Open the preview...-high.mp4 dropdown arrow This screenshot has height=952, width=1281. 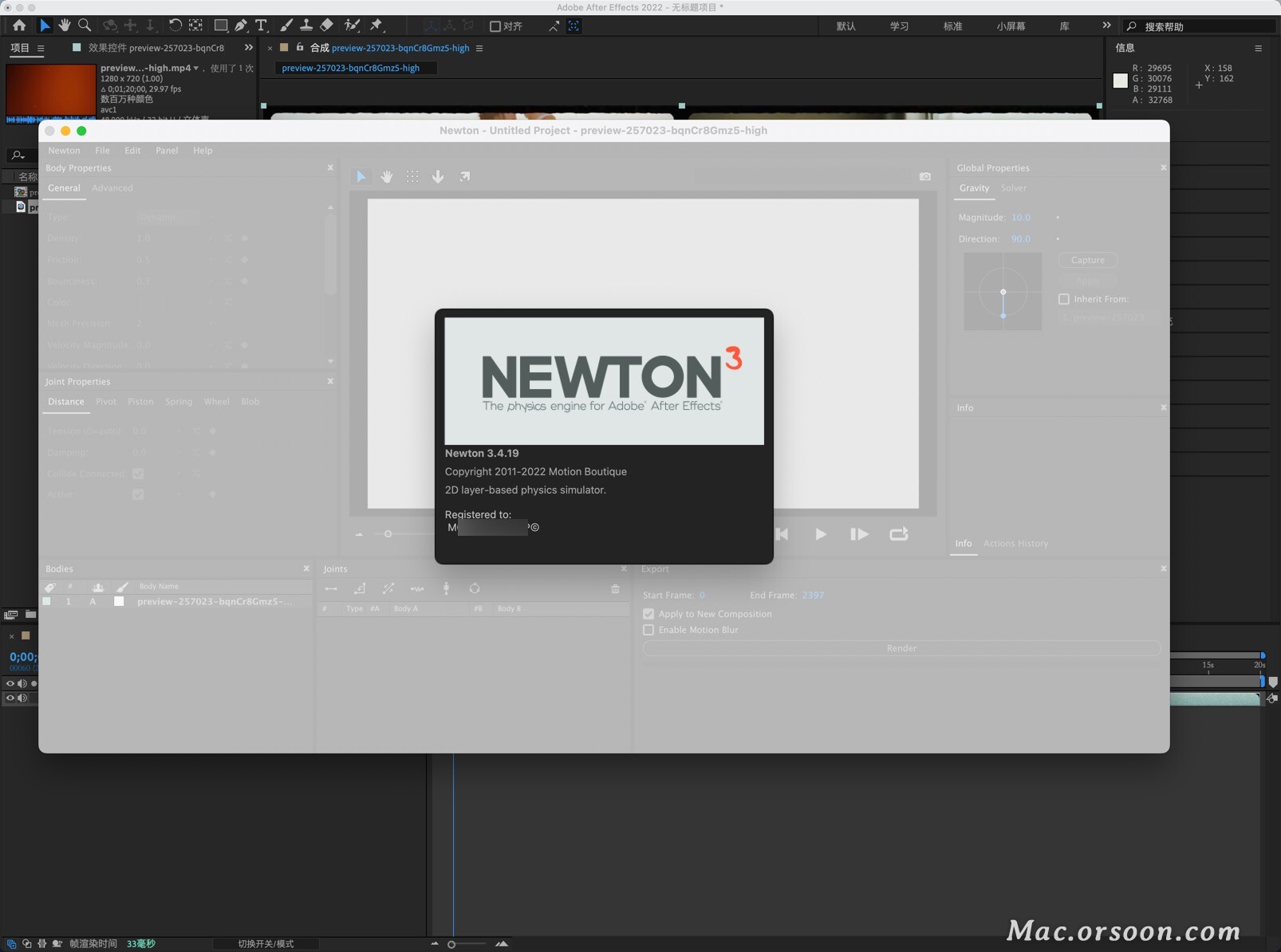[196, 68]
